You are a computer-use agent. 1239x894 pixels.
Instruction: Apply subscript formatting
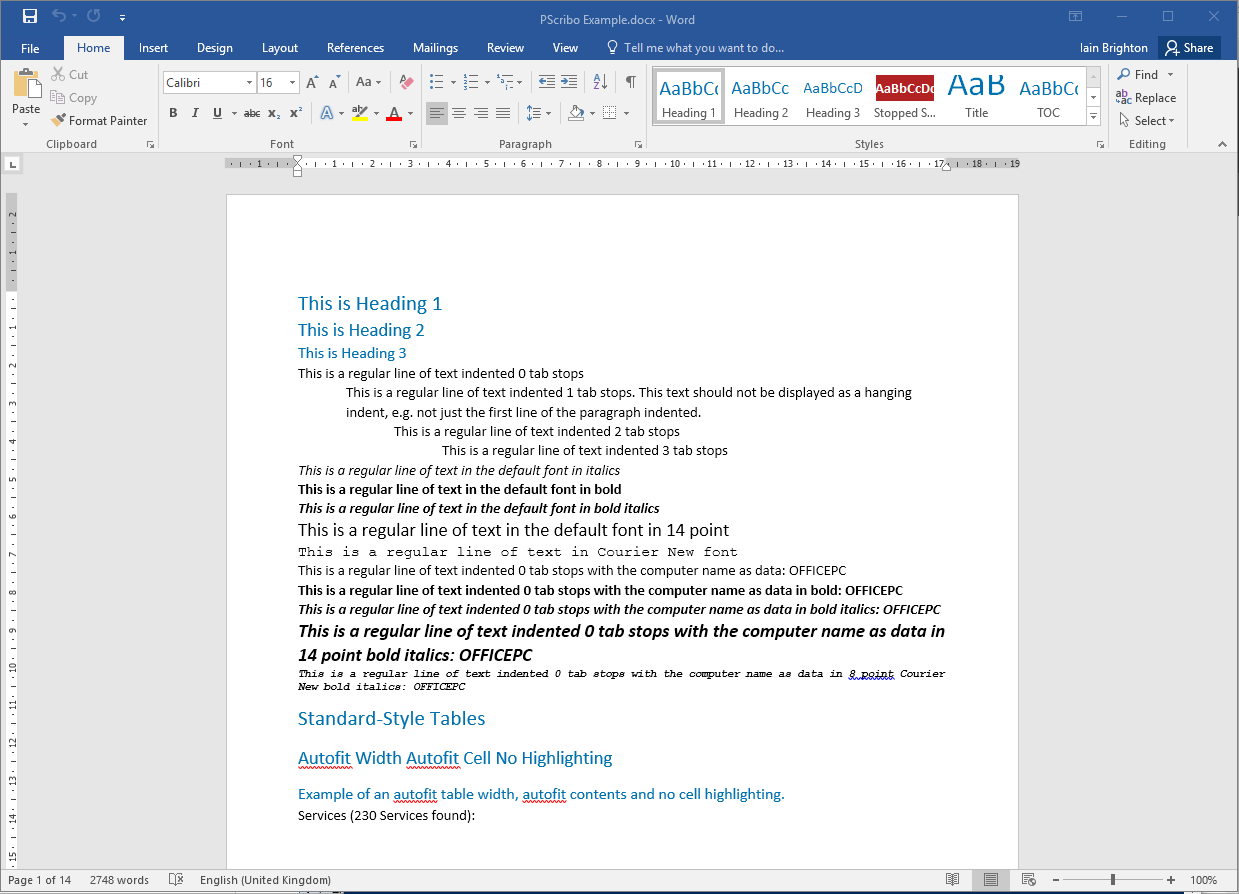276,113
